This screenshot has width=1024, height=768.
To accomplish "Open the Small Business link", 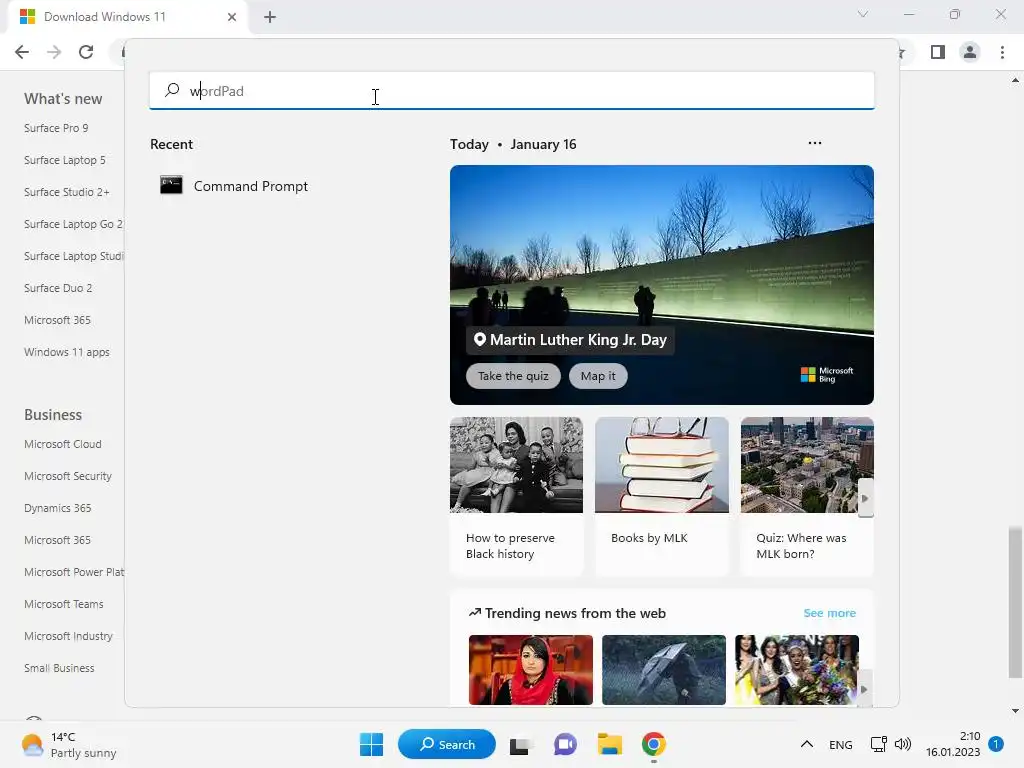I will [59, 668].
